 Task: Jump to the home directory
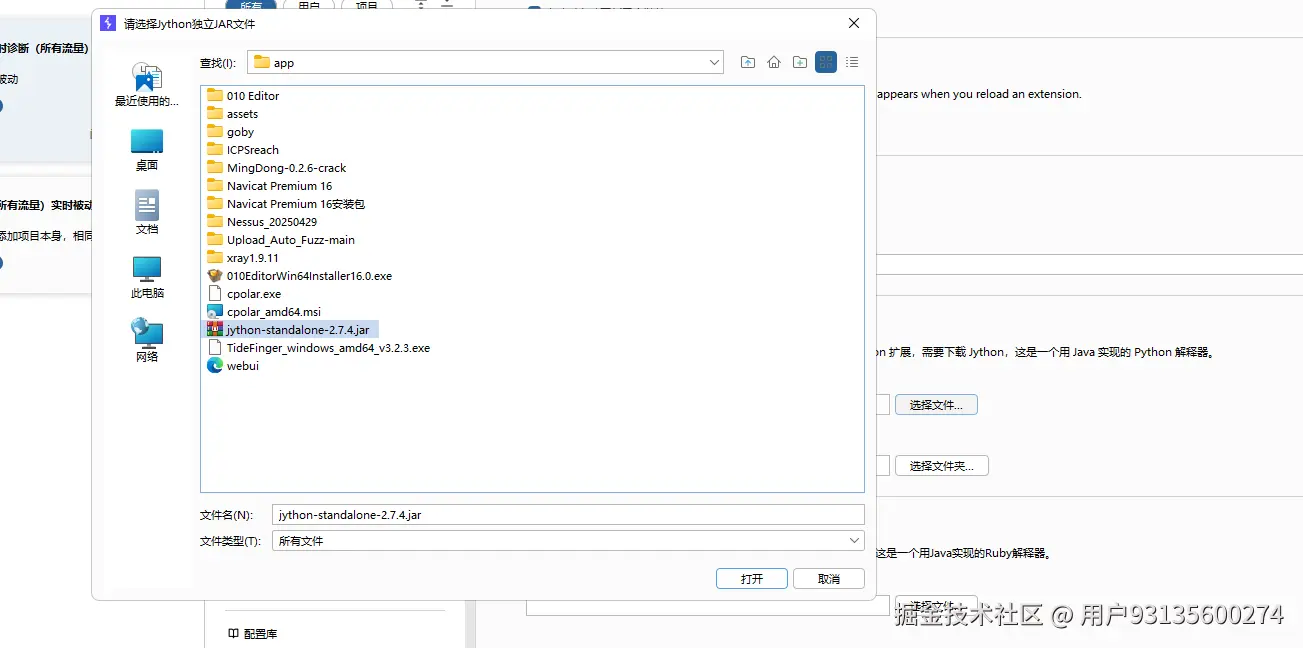774,62
